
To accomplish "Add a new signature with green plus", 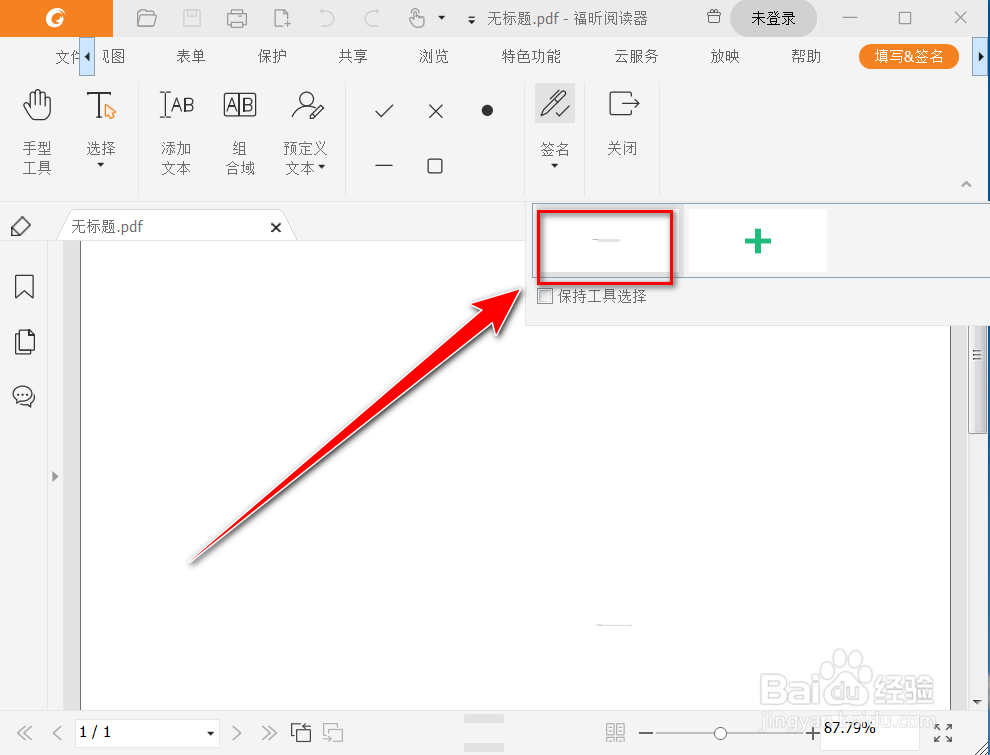I will [x=758, y=241].
